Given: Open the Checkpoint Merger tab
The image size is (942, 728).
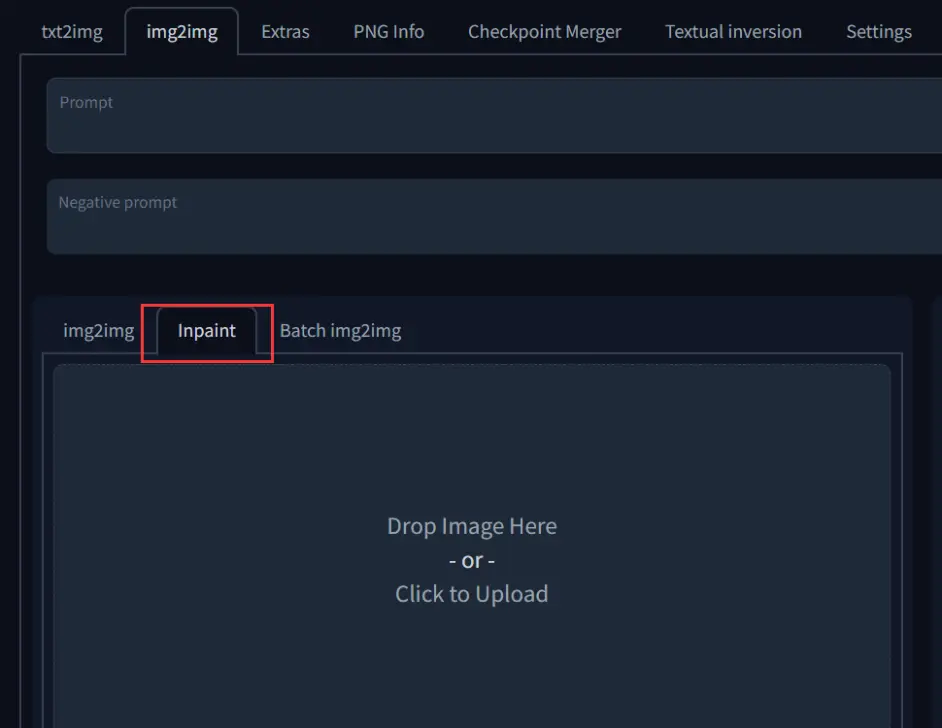Looking at the screenshot, I should [544, 32].
